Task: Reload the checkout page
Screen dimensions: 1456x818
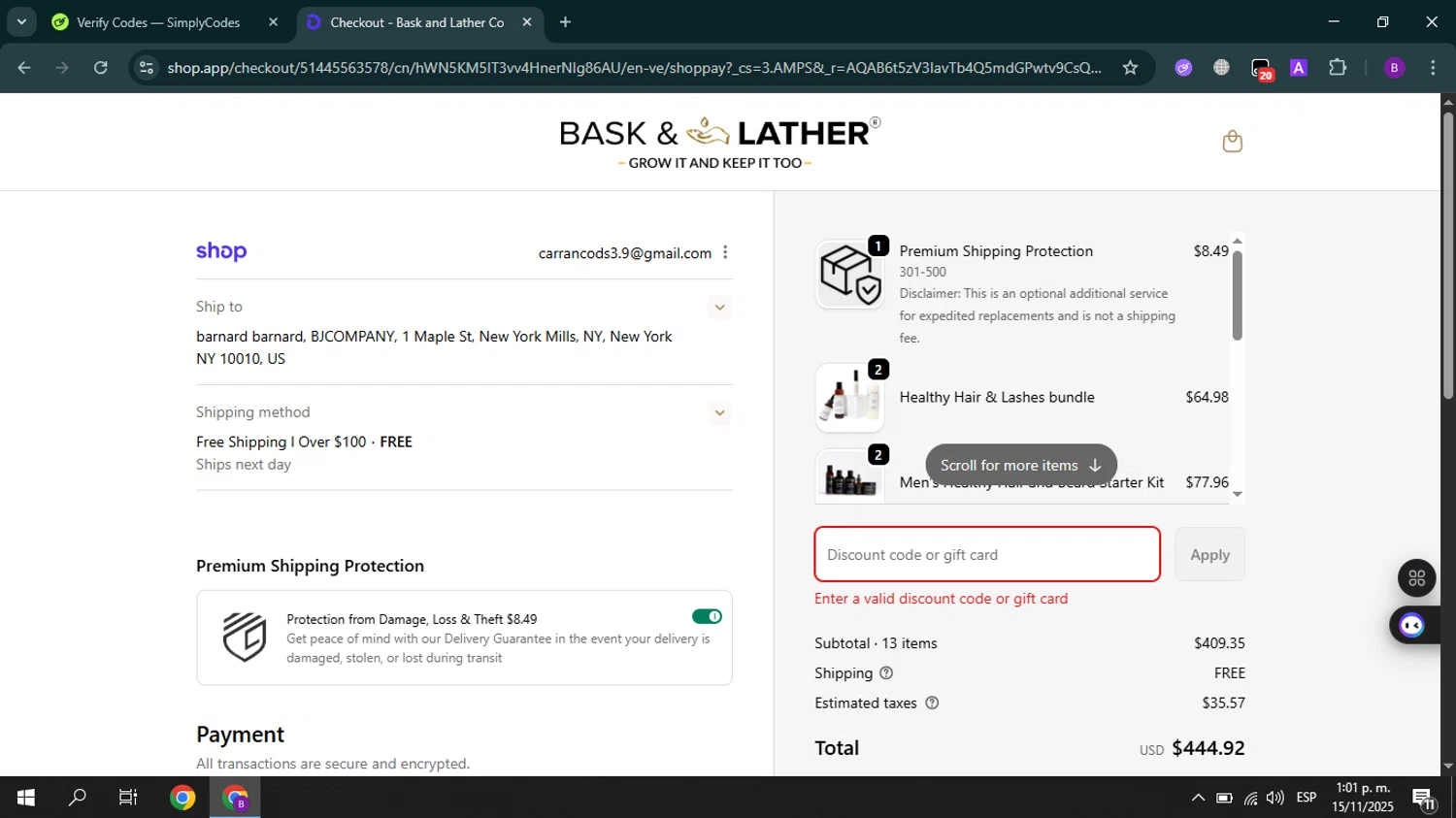Action: point(101,67)
